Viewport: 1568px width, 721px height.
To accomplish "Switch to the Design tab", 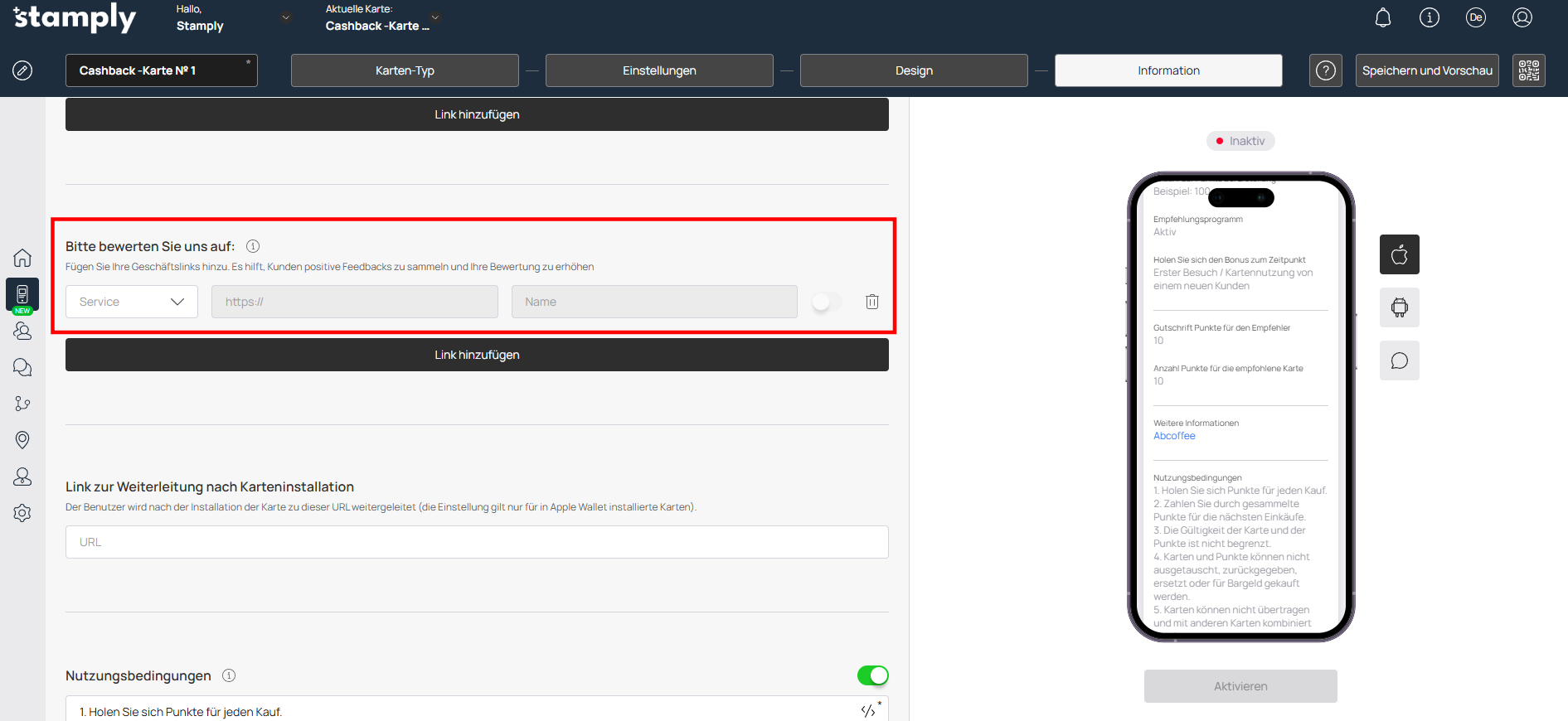I will point(913,70).
